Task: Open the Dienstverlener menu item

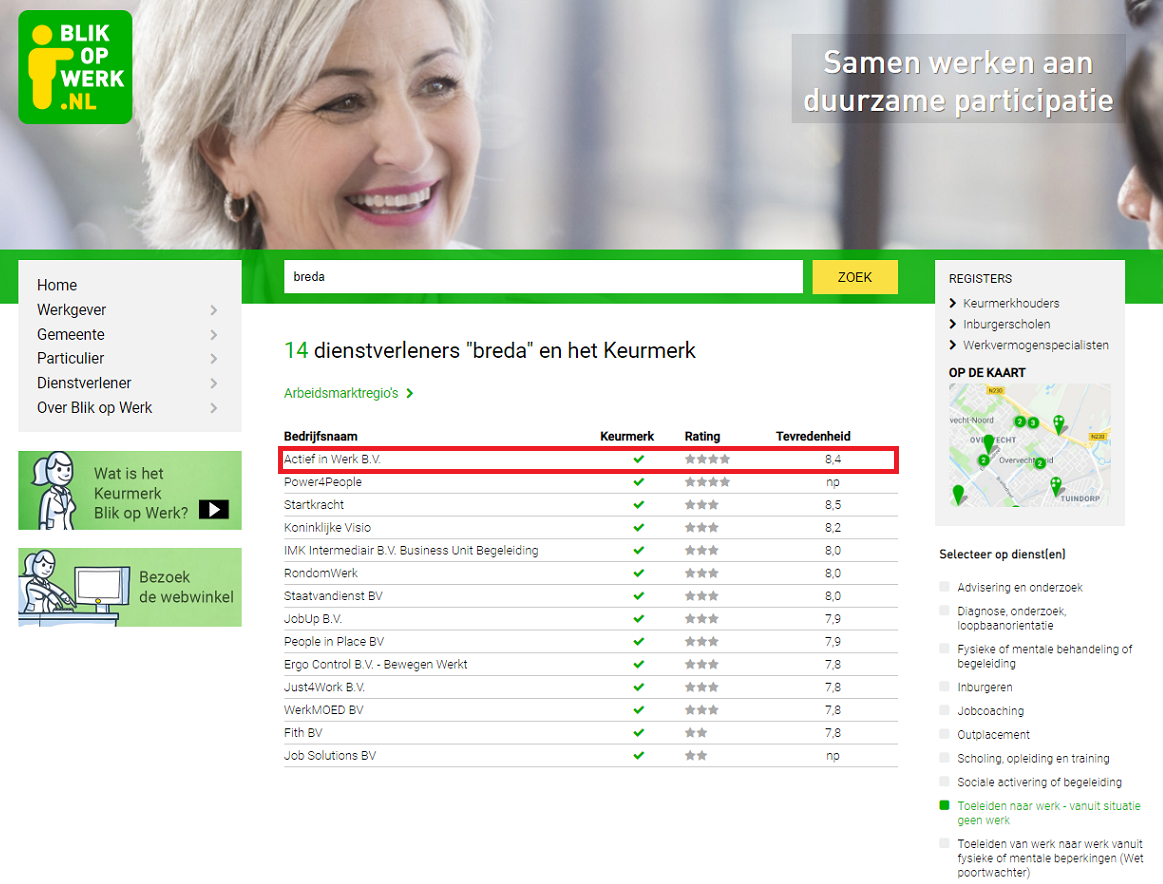Action: point(84,383)
